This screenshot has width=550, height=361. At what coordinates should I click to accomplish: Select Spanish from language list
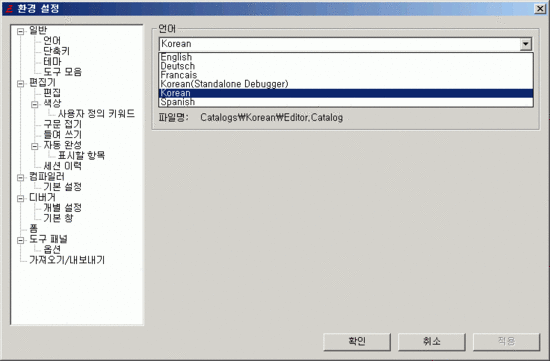(346, 102)
